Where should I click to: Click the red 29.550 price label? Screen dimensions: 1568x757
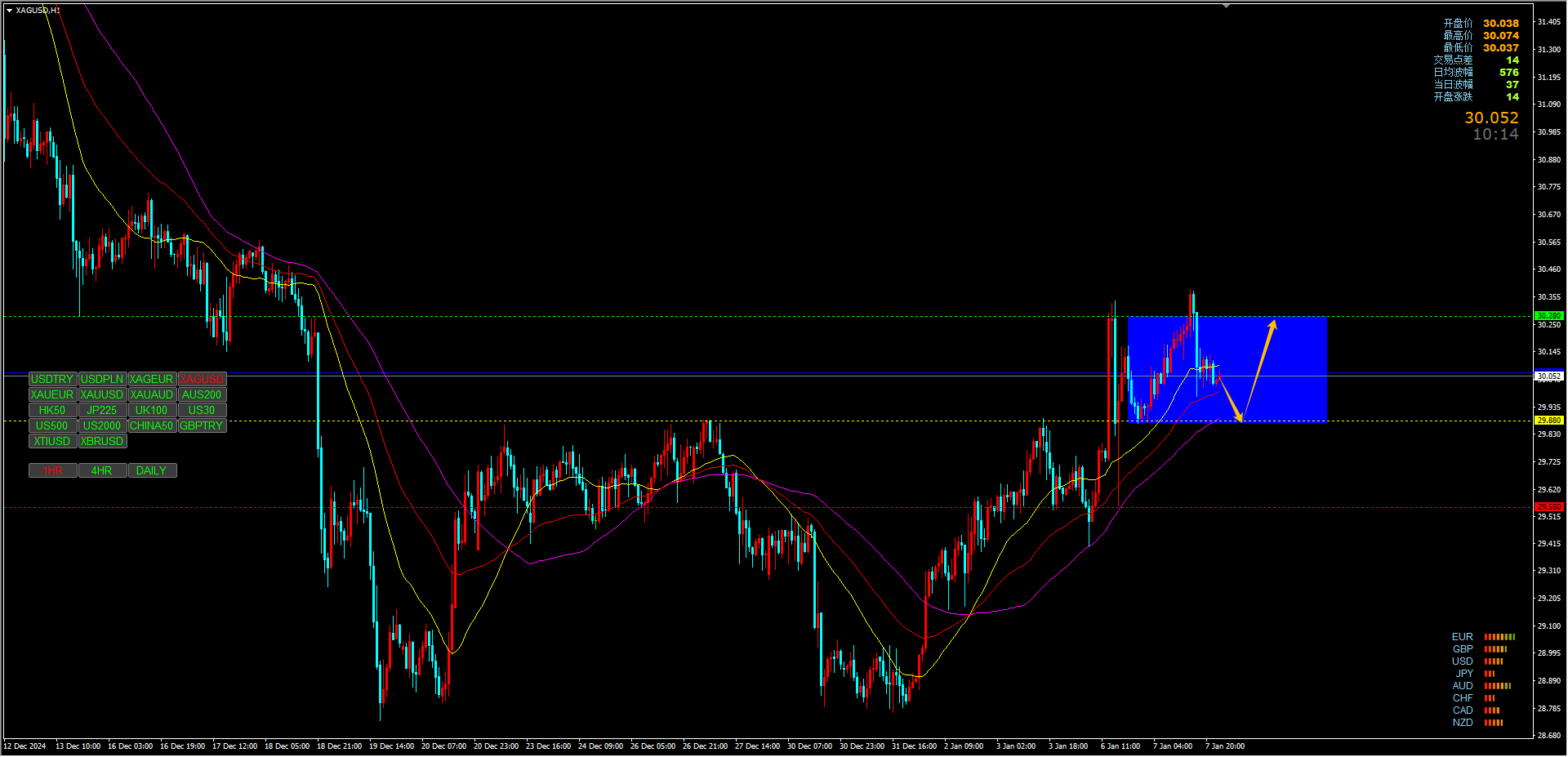coord(1548,506)
